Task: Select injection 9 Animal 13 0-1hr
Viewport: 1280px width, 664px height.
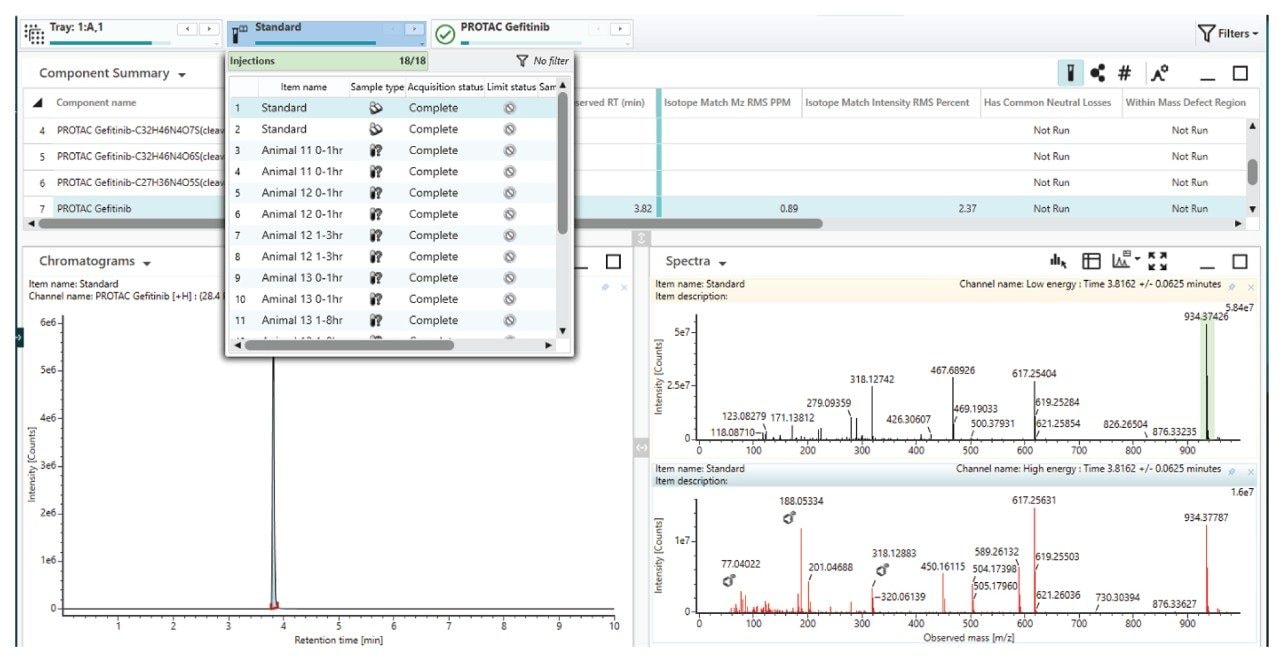Action: [393, 278]
